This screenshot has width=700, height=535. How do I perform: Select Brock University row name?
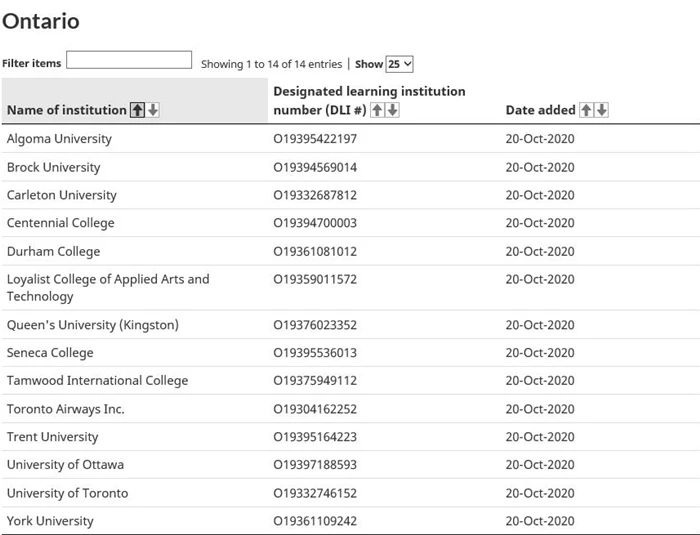point(54,167)
